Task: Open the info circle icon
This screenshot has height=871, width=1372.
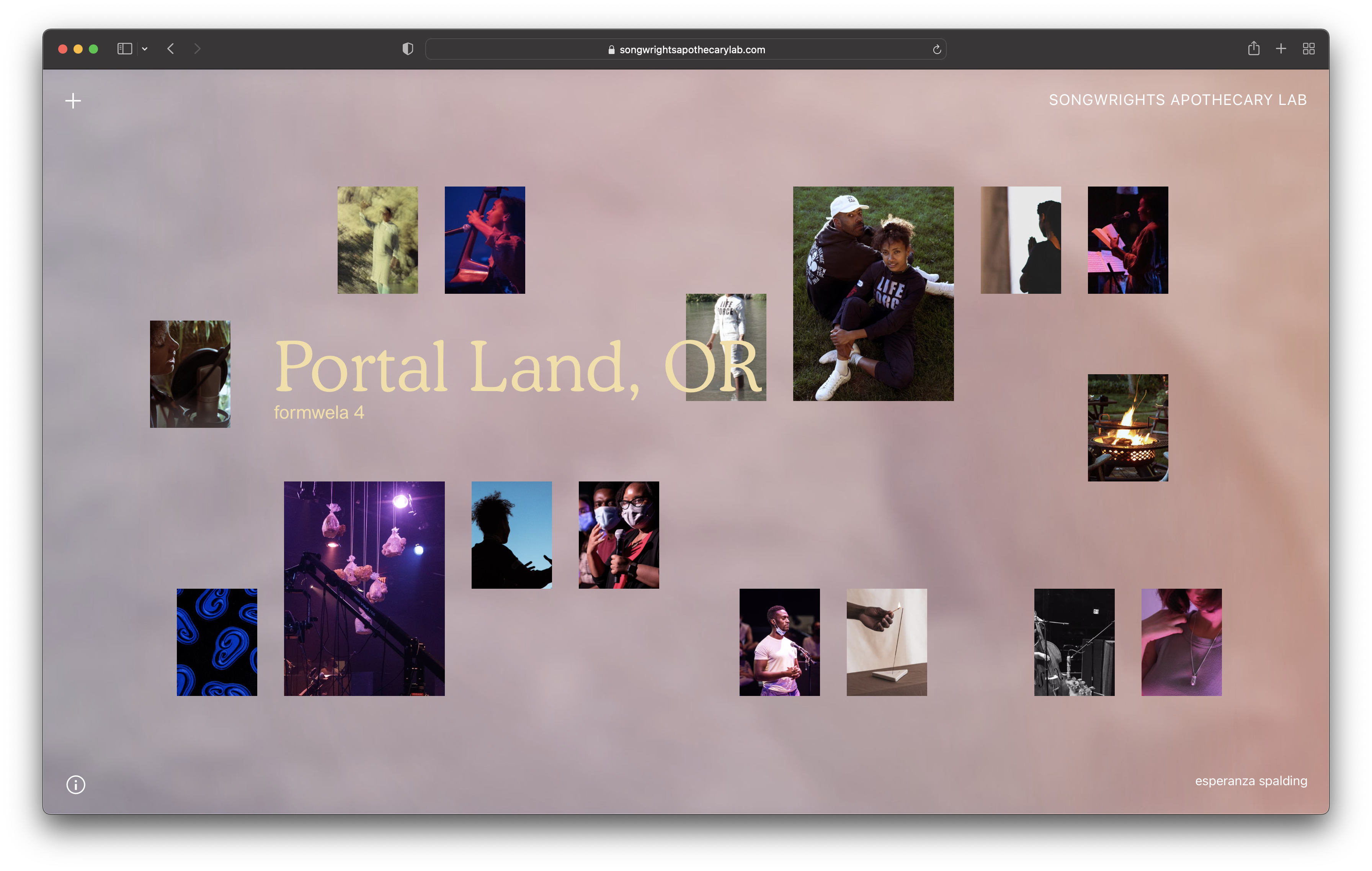Action: (76, 784)
